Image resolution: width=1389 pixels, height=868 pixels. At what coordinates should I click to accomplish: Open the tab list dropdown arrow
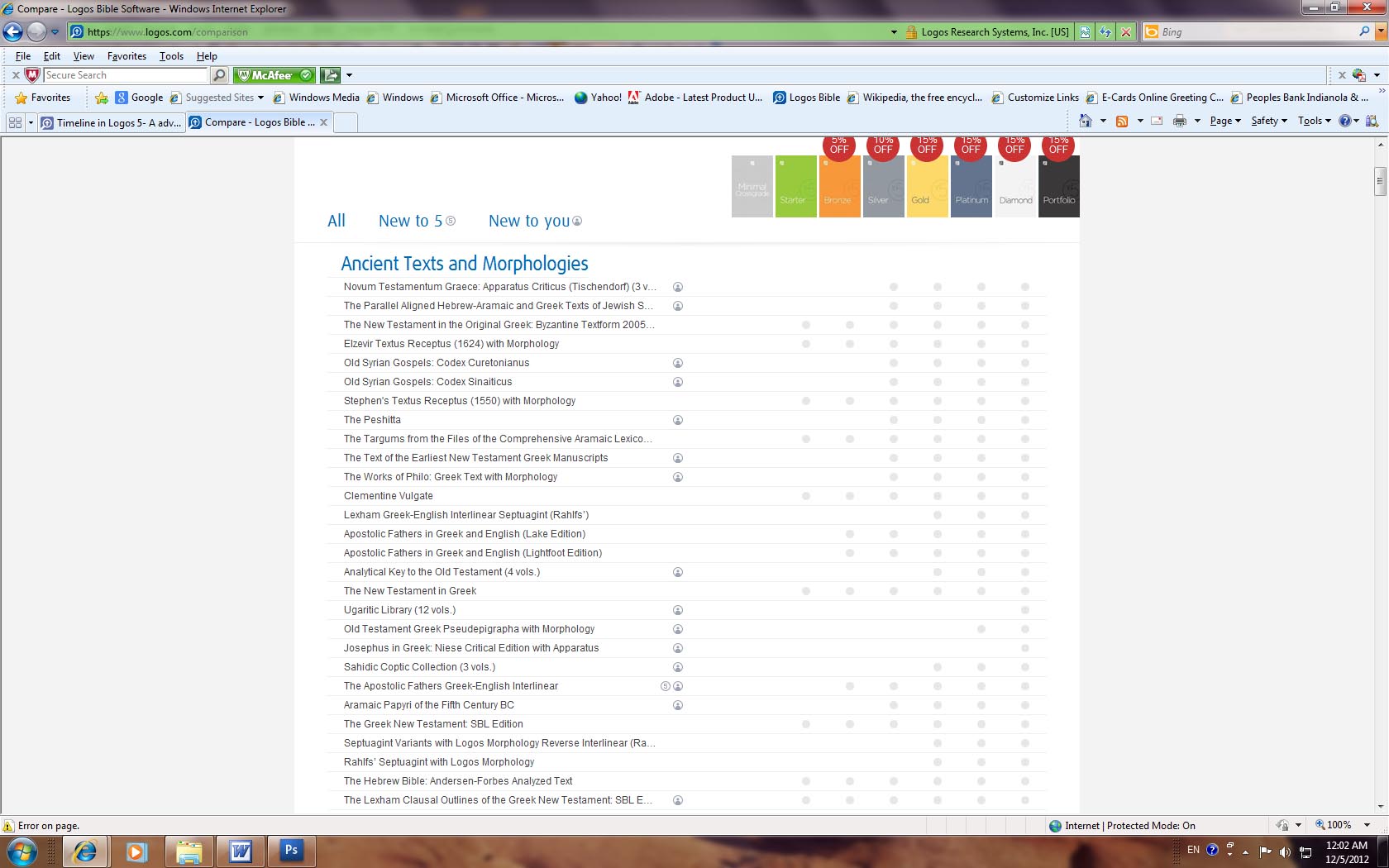pyautogui.click(x=31, y=122)
